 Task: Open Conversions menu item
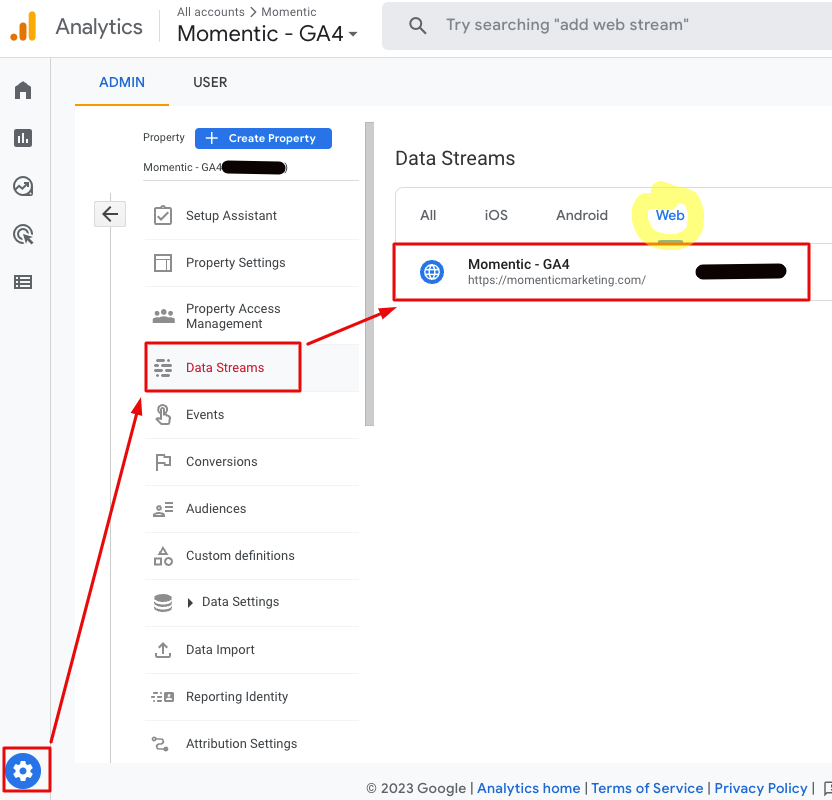coord(252,462)
